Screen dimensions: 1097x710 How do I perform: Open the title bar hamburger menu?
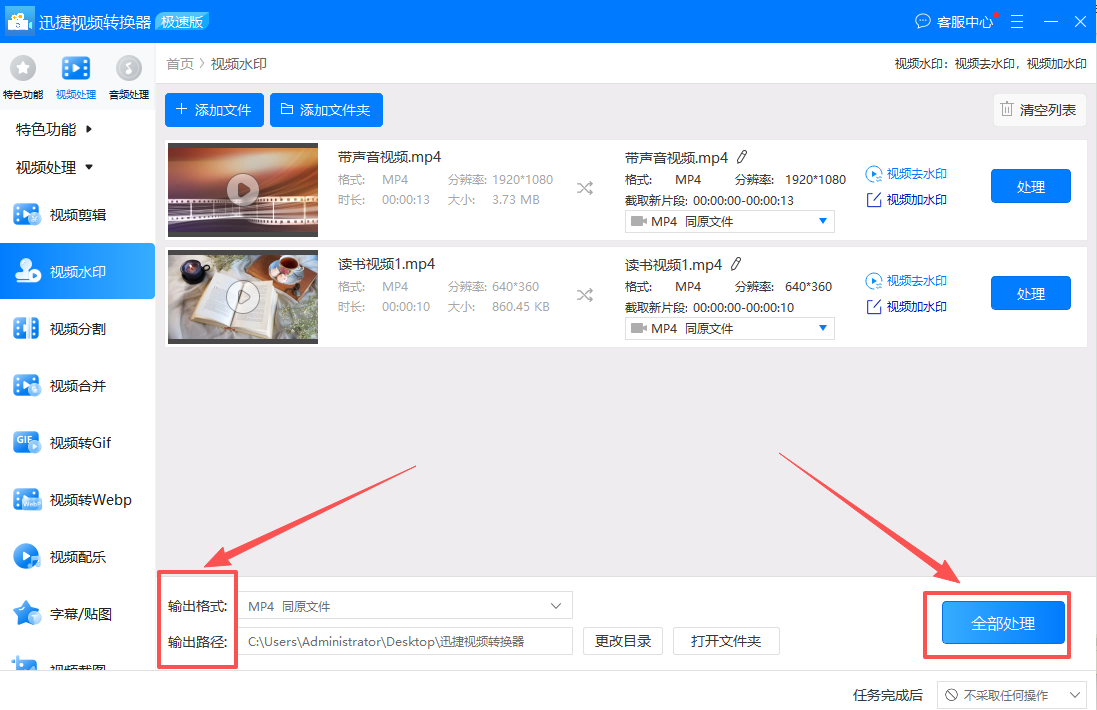coord(1016,20)
